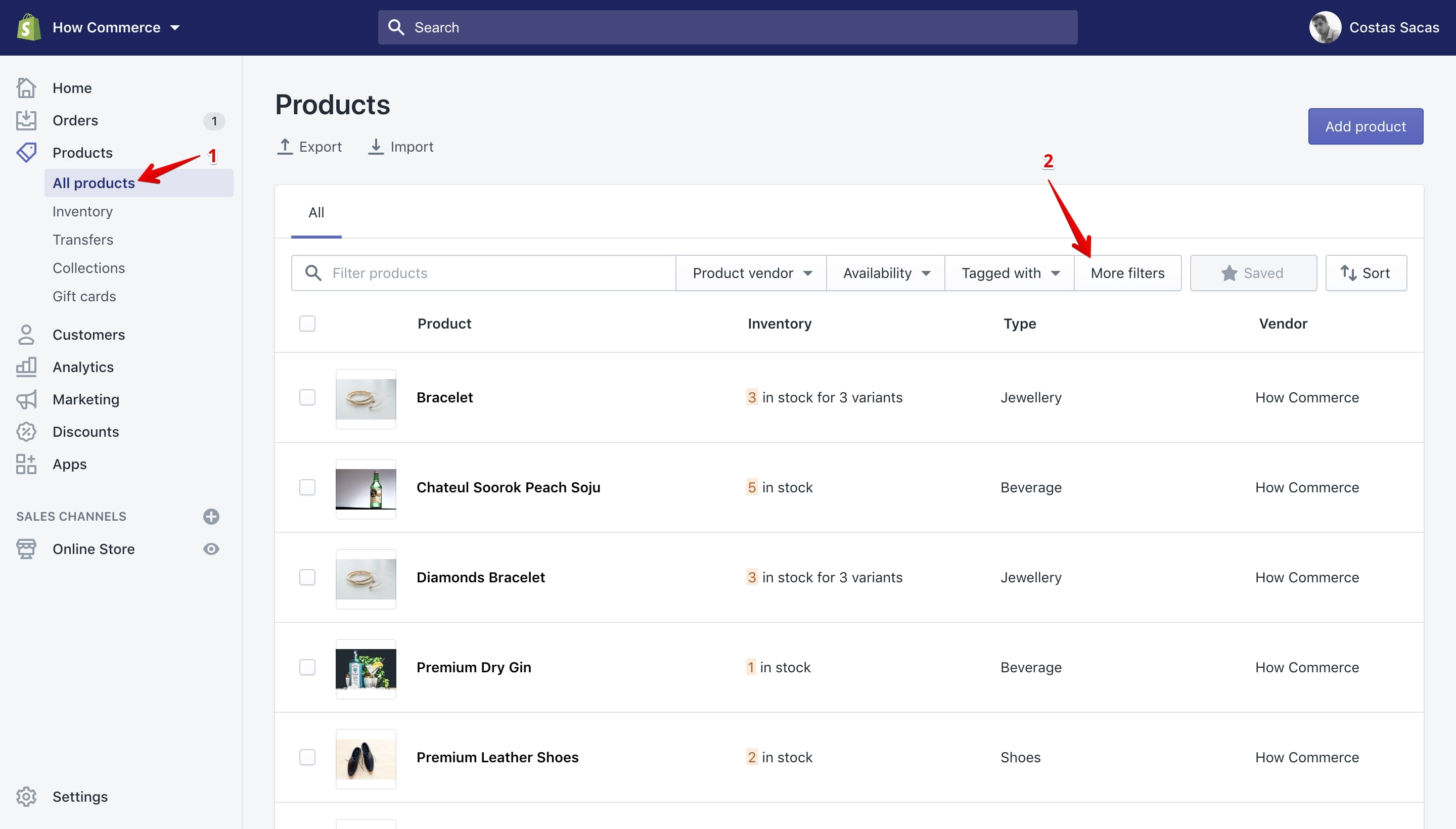Viewport: 1456px width, 829px height.
Task: Click the Customers person icon
Action: click(x=26, y=334)
